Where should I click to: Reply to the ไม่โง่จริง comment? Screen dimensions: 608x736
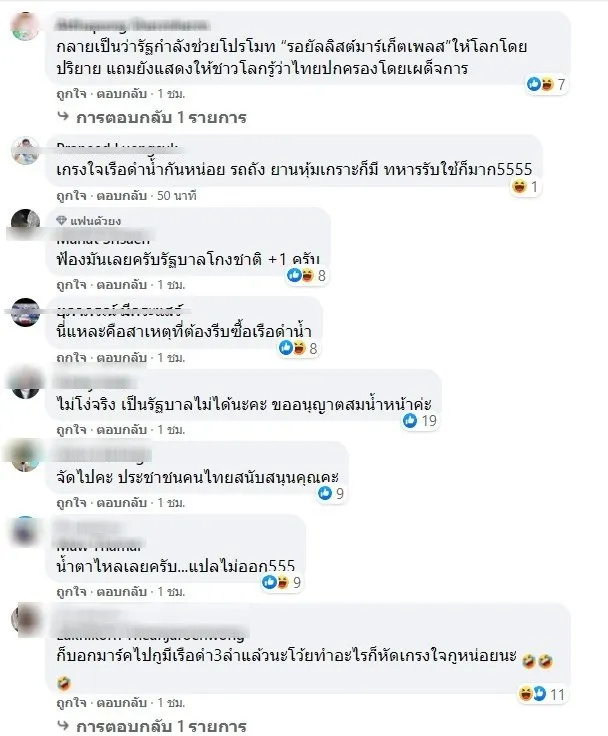122,430
